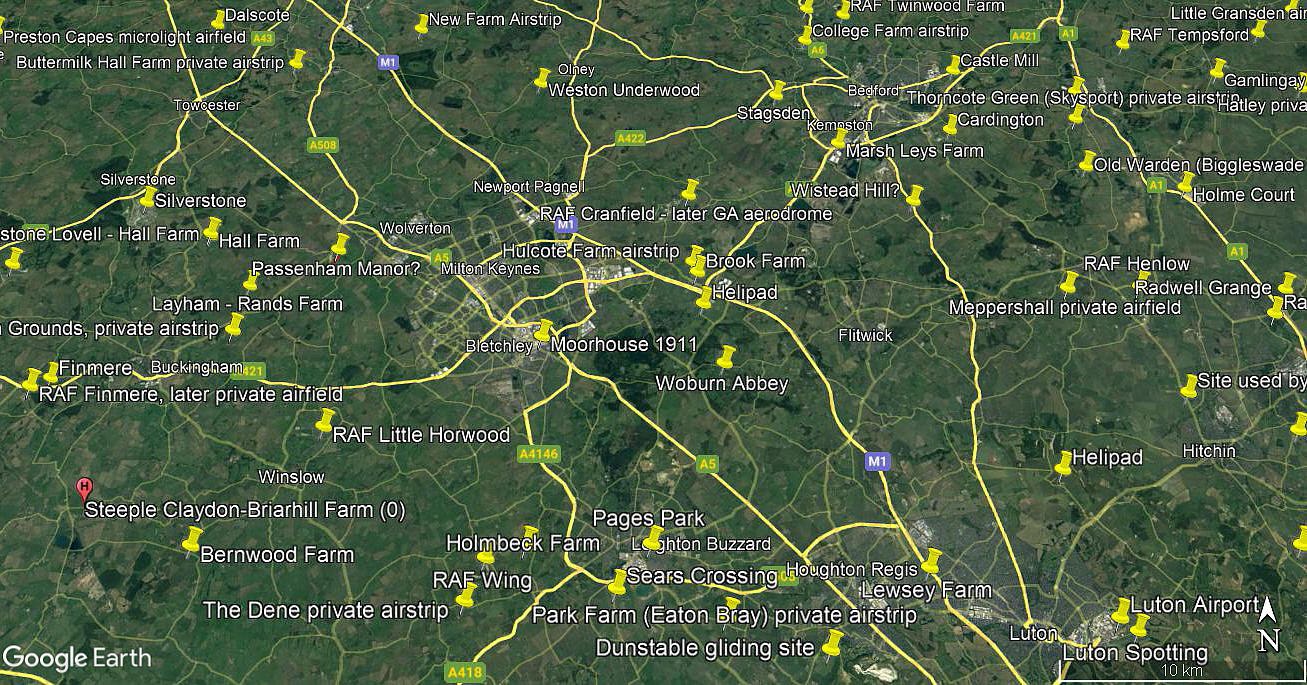Click the Google Earth logo
The width and height of the screenshot is (1307, 685).
click(77, 658)
